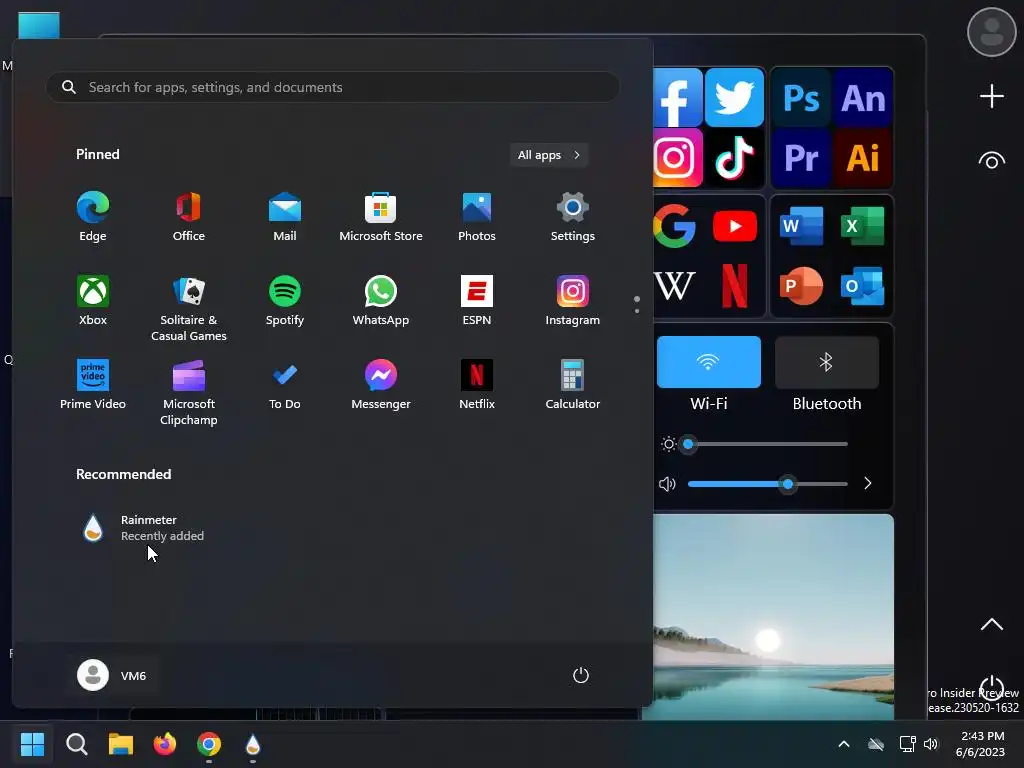The width and height of the screenshot is (1024, 768).
Task: Open Photoshop from the widget panel
Action: 801,99
